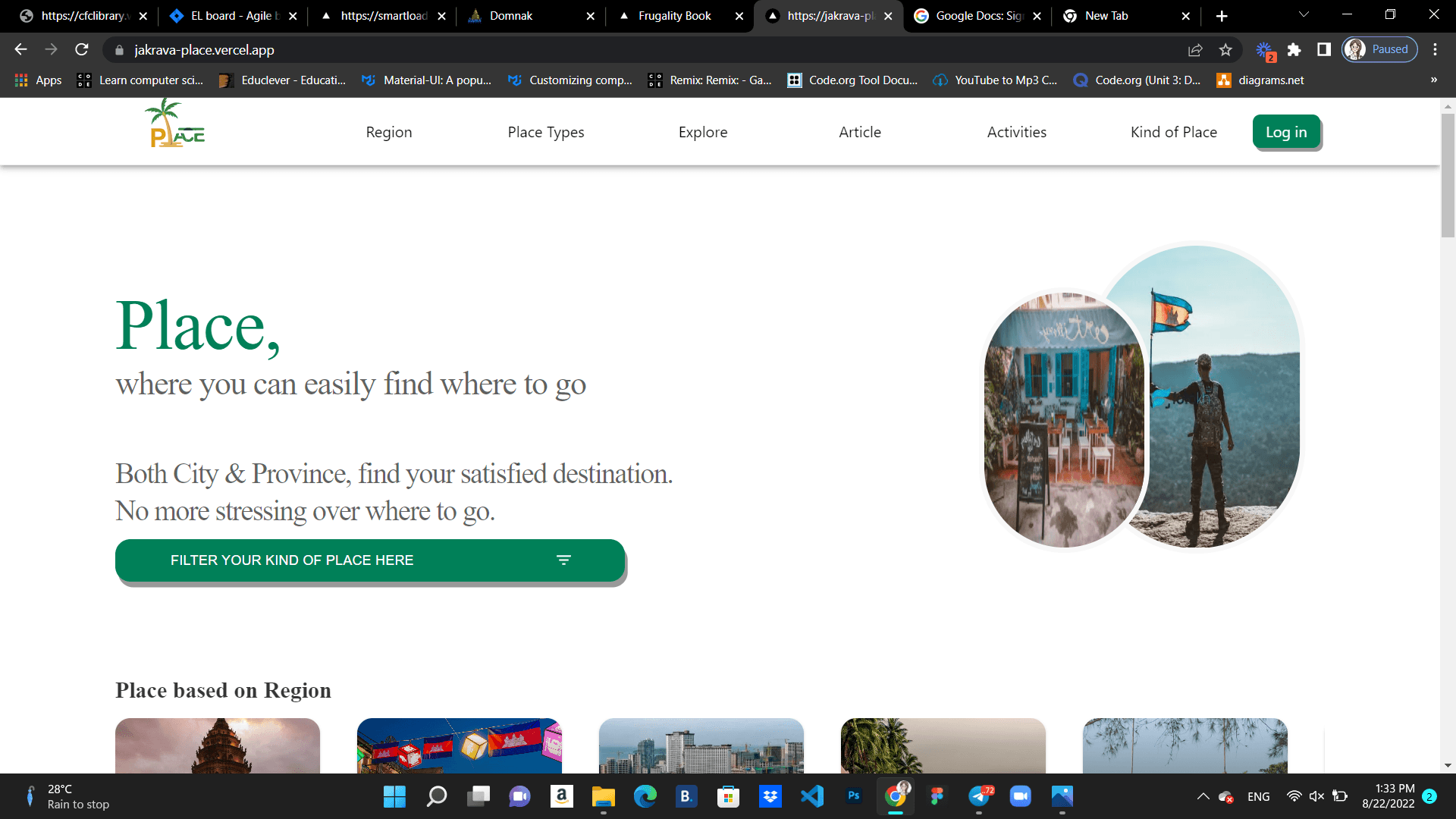
Task: Click the temple region thumbnail card
Action: click(218, 746)
